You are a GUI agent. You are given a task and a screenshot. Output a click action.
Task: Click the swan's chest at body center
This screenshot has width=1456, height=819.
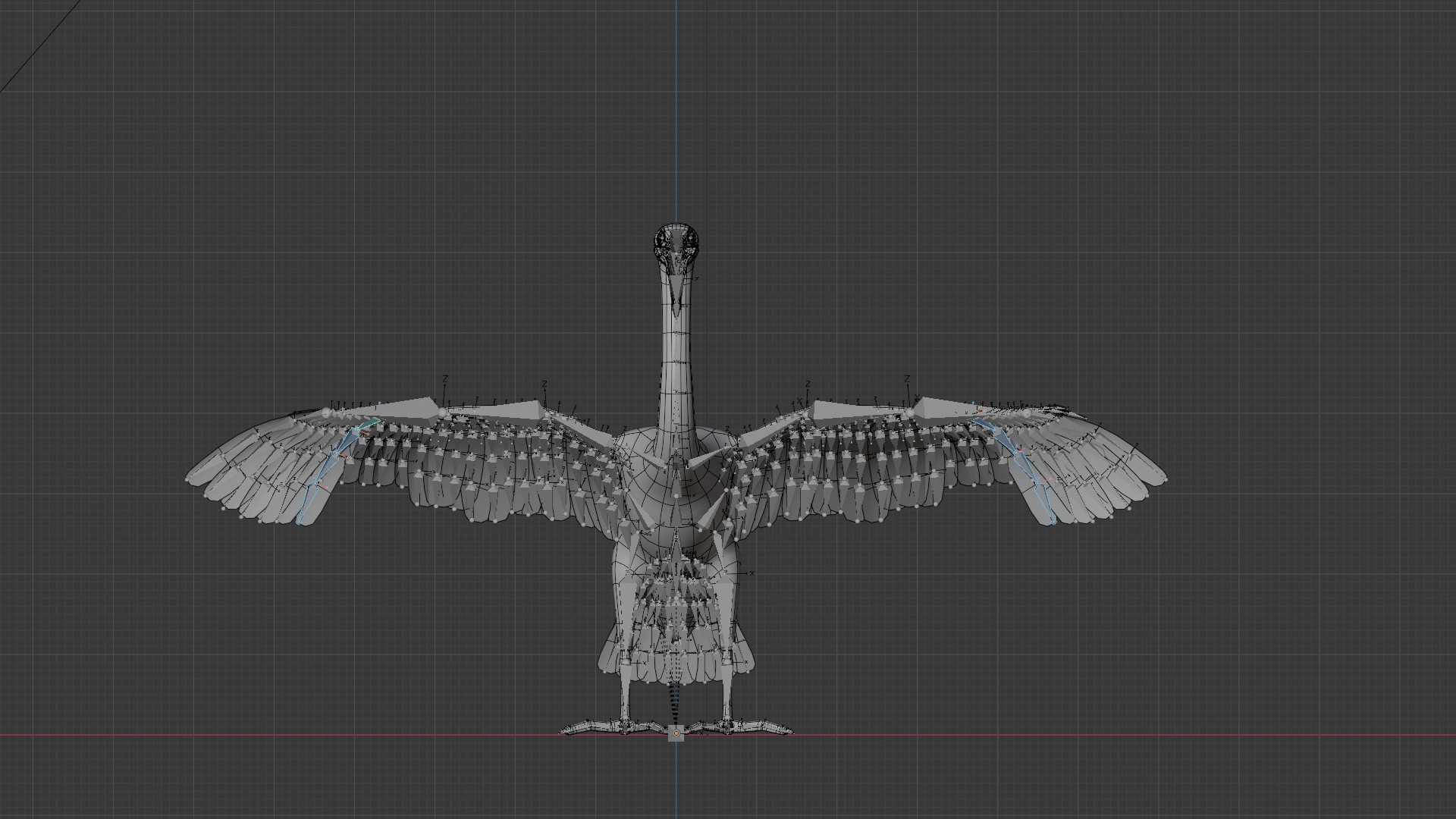675,489
